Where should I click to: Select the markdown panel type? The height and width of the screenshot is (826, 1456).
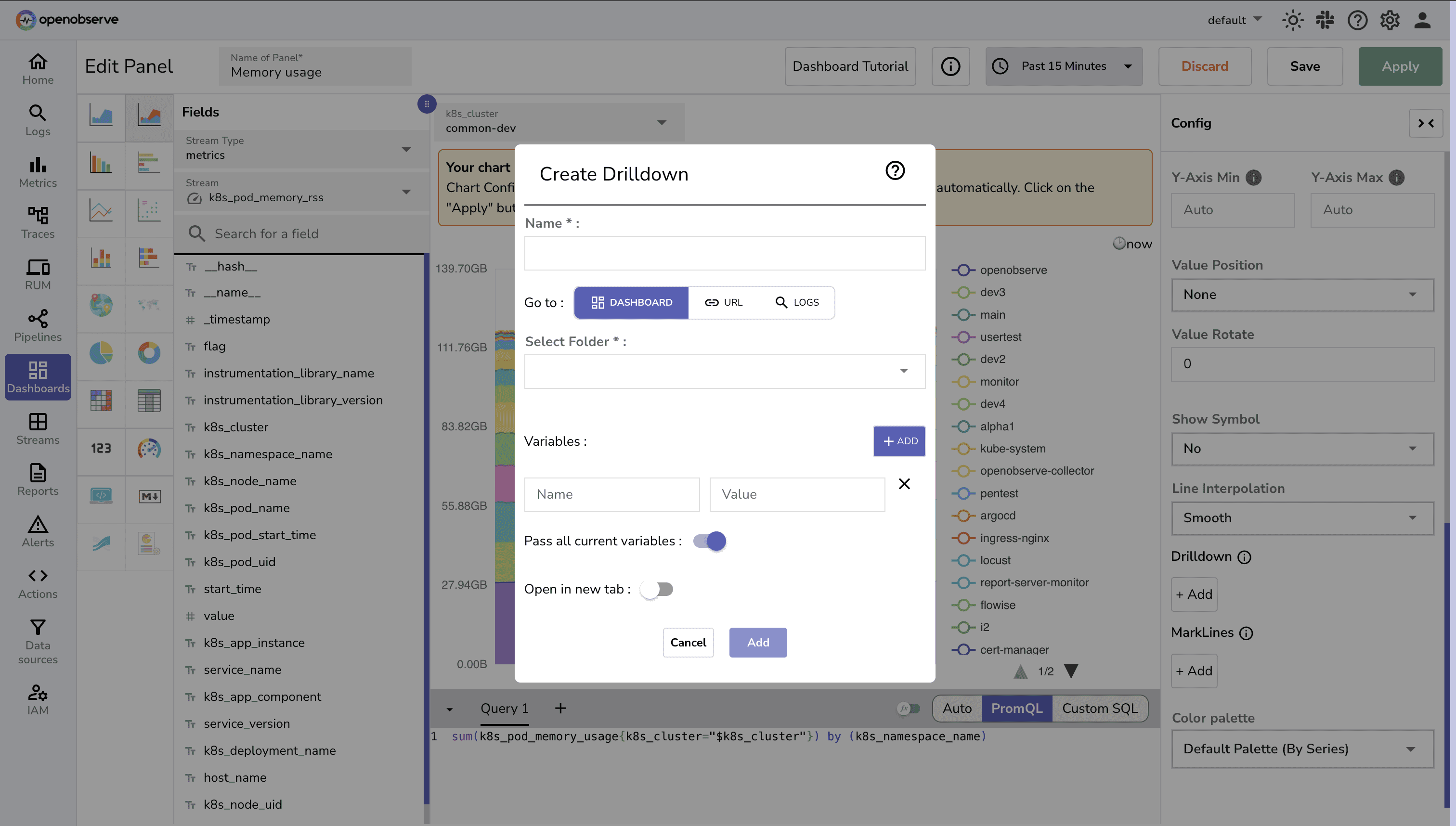149,496
